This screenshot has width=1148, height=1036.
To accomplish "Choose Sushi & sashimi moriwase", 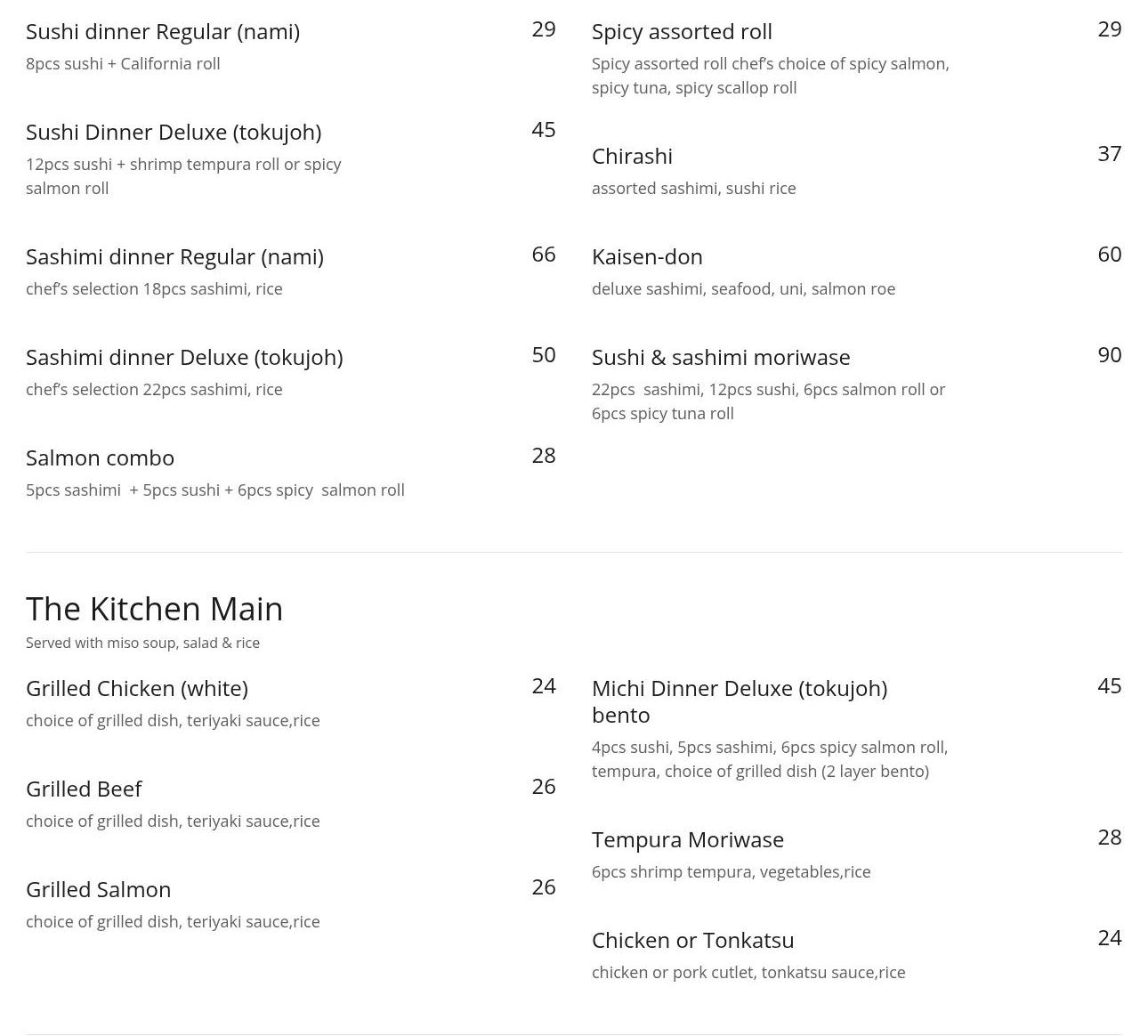I will click(721, 358).
